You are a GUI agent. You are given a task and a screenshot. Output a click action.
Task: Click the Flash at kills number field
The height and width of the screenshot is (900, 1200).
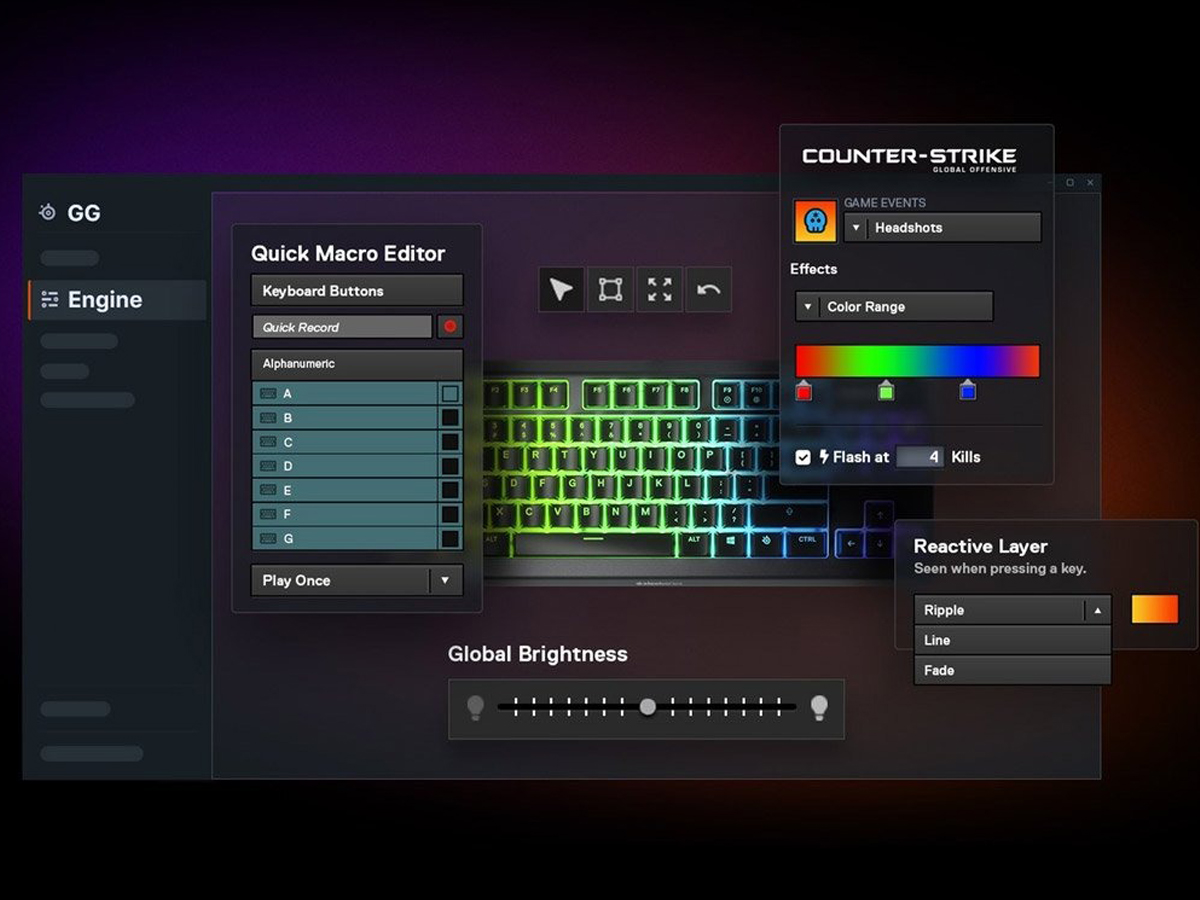point(920,457)
